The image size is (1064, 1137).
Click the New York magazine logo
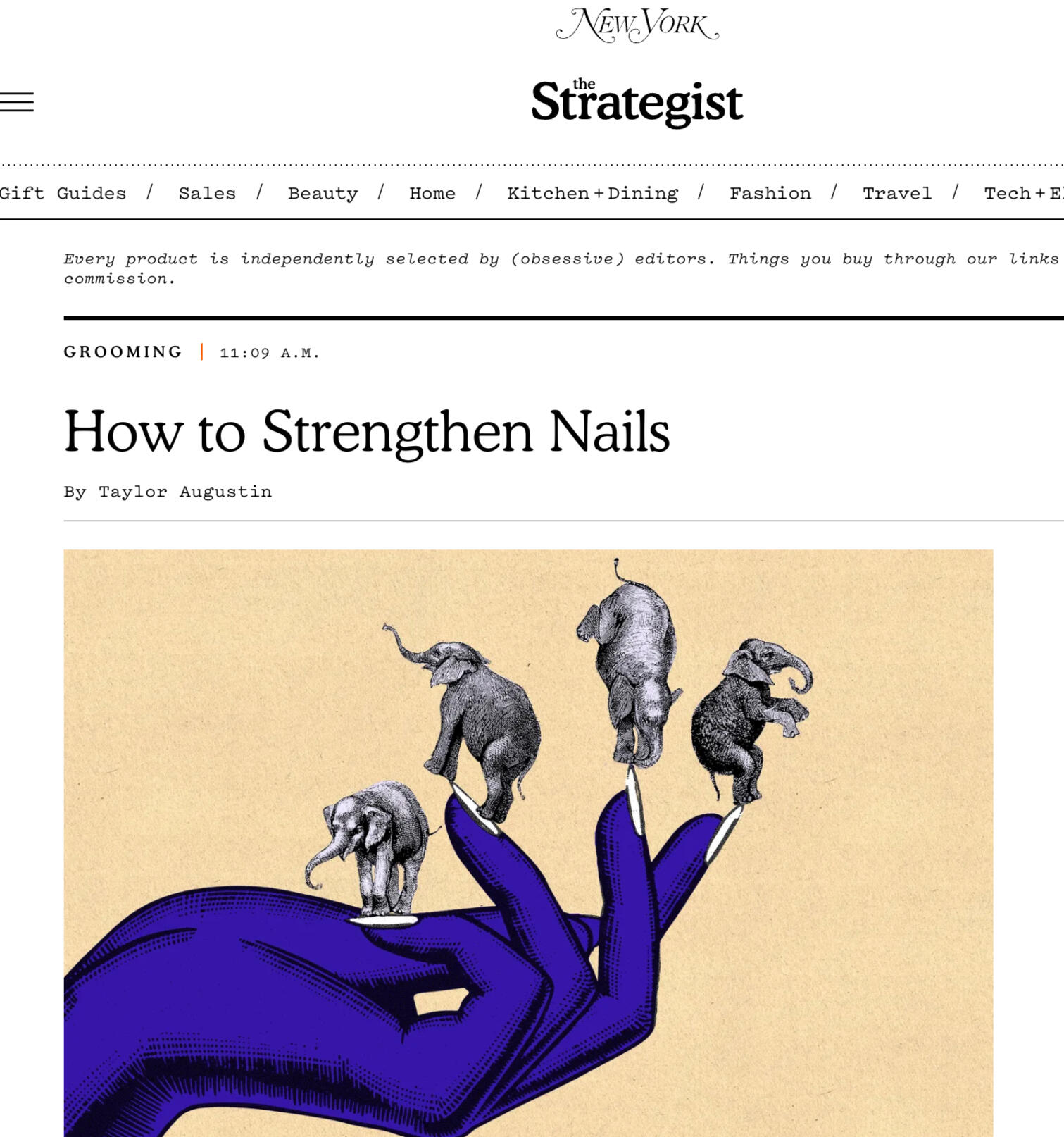coord(637,25)
